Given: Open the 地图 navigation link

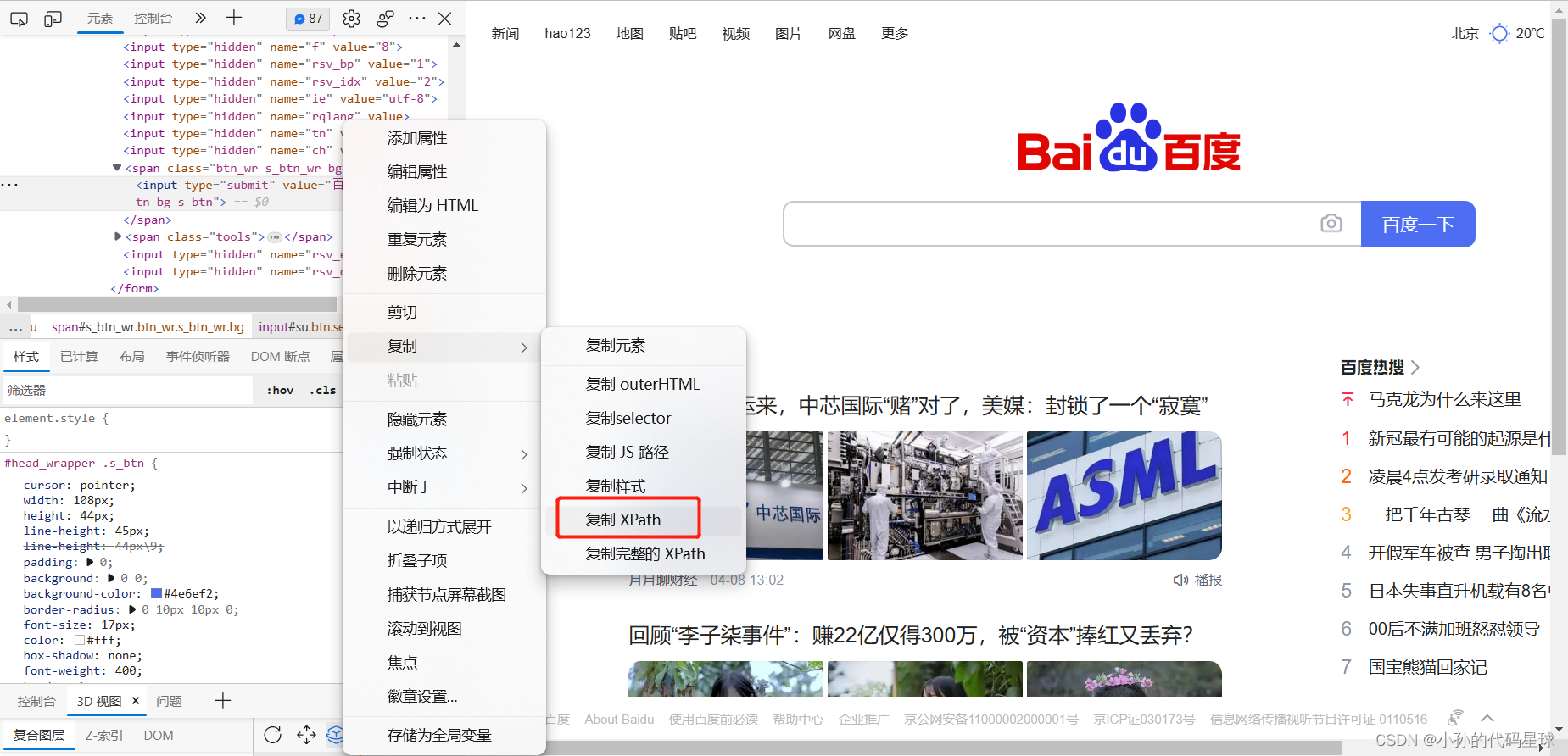Looking at the screenshot, I should [630, 33].
